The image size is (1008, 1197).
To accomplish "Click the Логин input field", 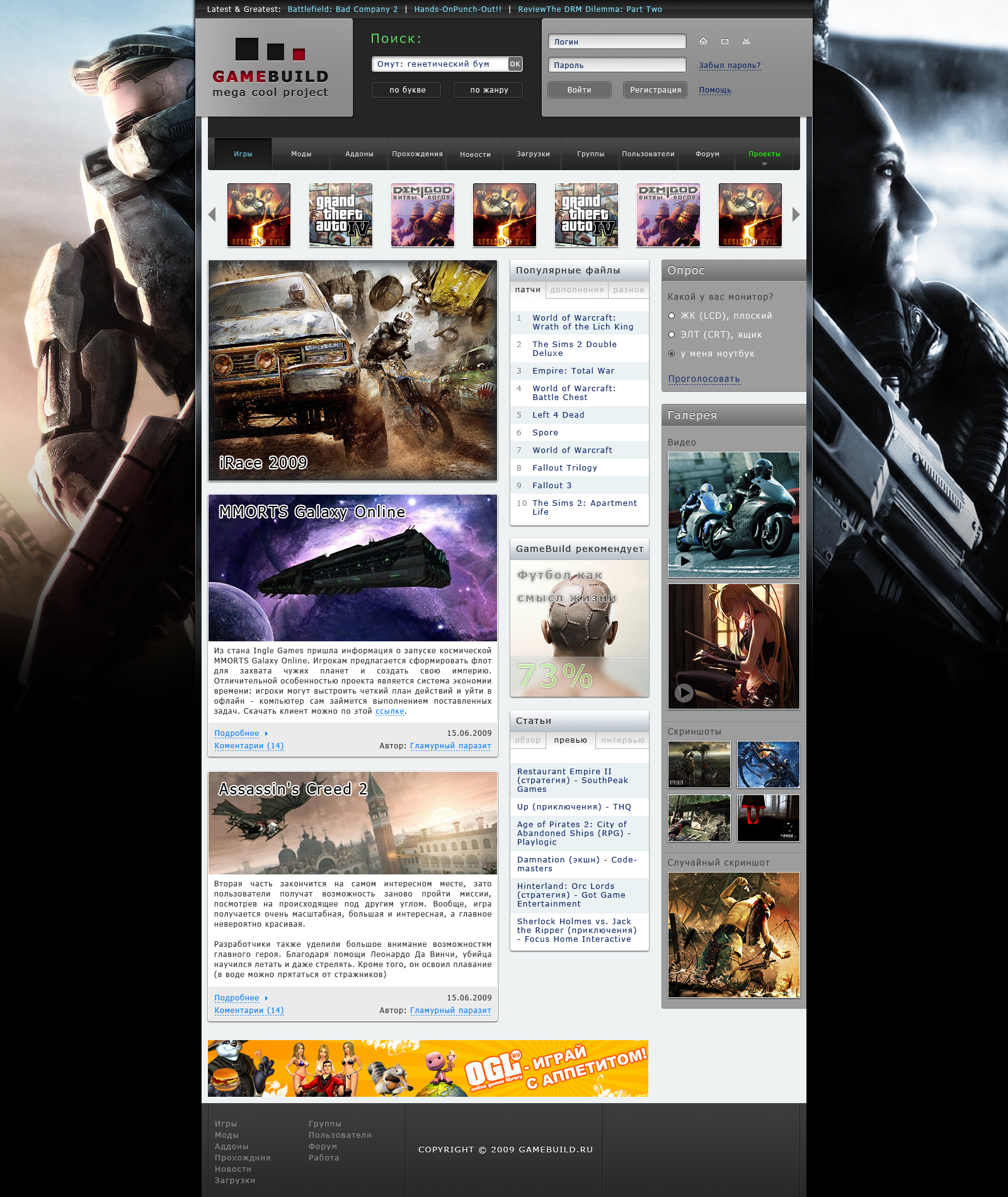I will click(x=617, y=42).
